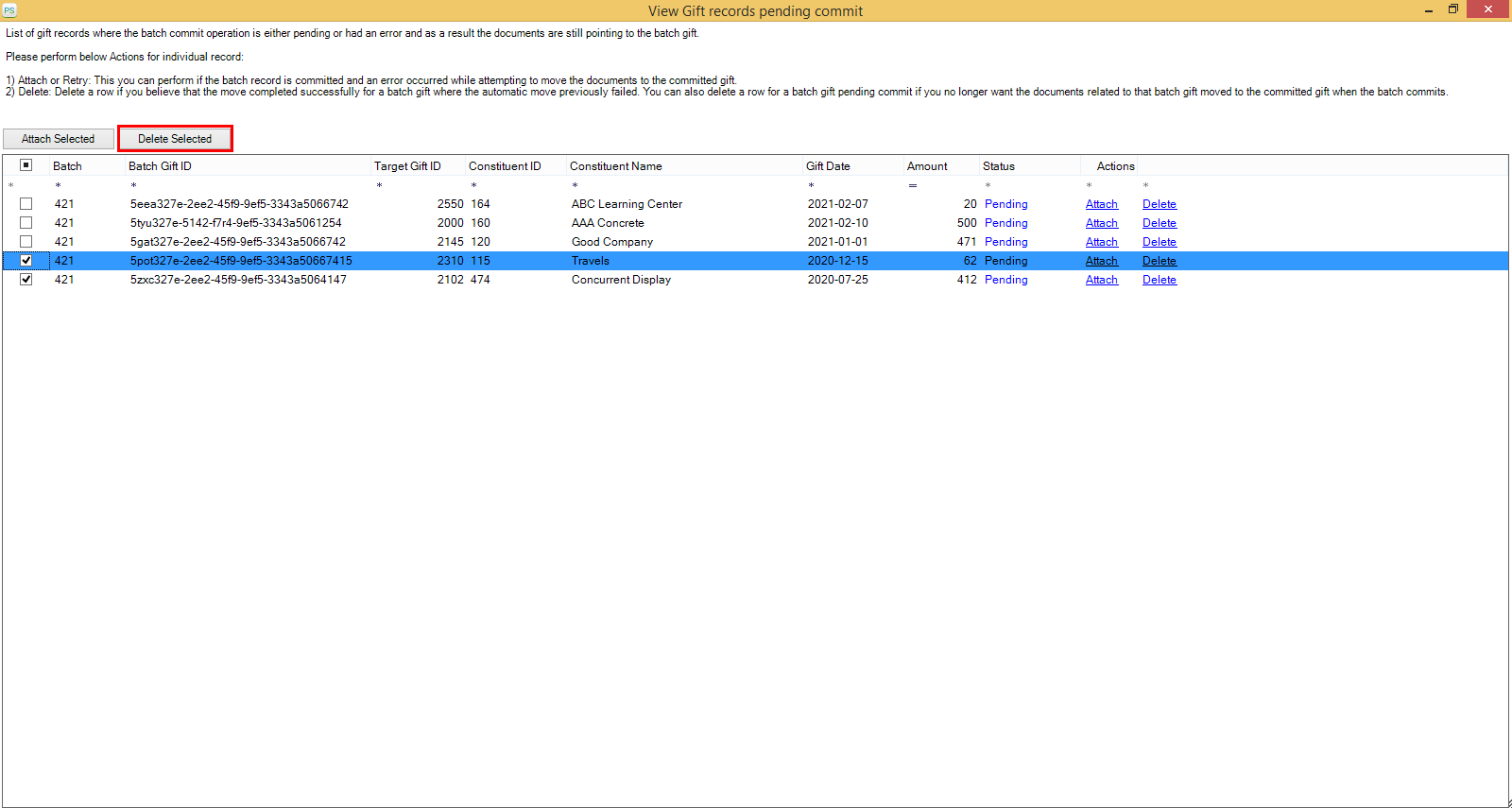Click the PS application icon in title bar
The width and height of the screenshot is (1512, 808).
9,10
